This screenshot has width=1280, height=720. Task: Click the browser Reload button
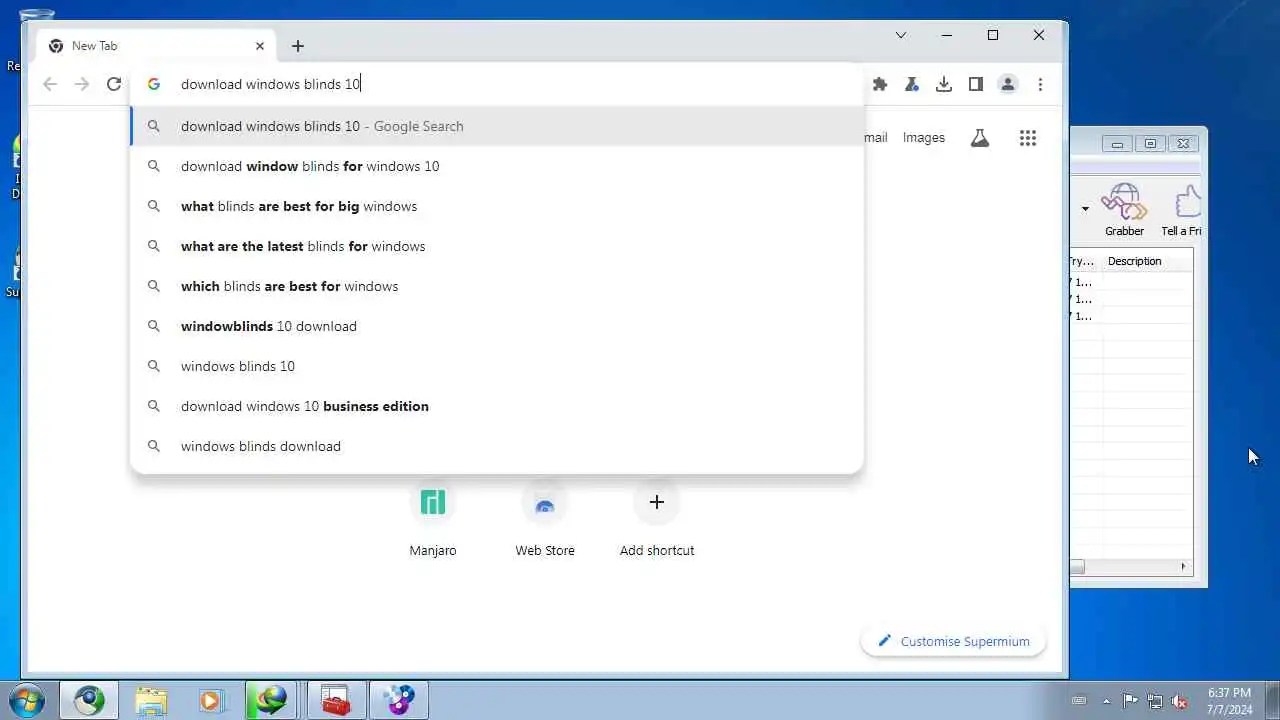coord(114,85)
